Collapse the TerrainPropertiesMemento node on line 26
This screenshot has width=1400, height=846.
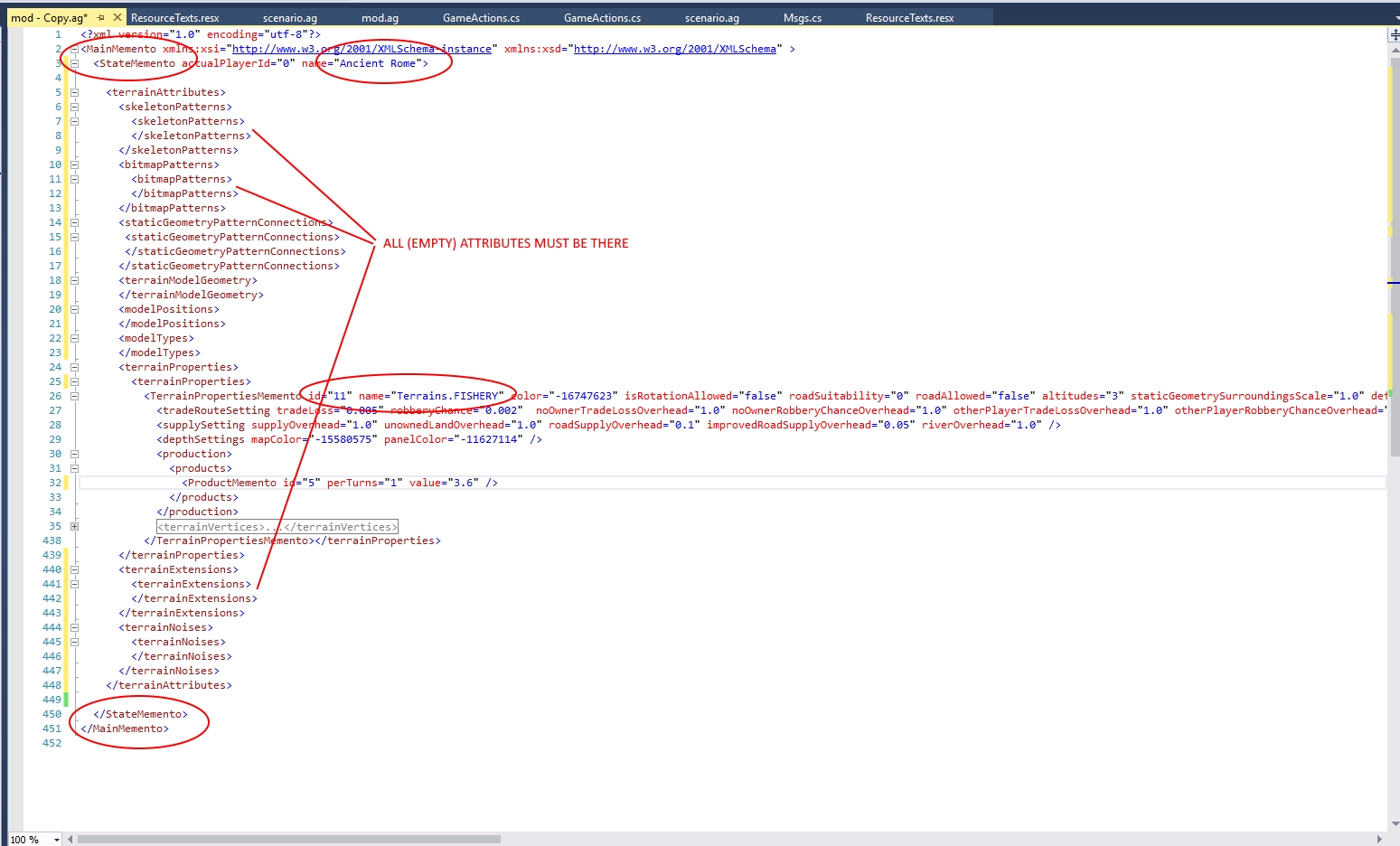[74, 396]
